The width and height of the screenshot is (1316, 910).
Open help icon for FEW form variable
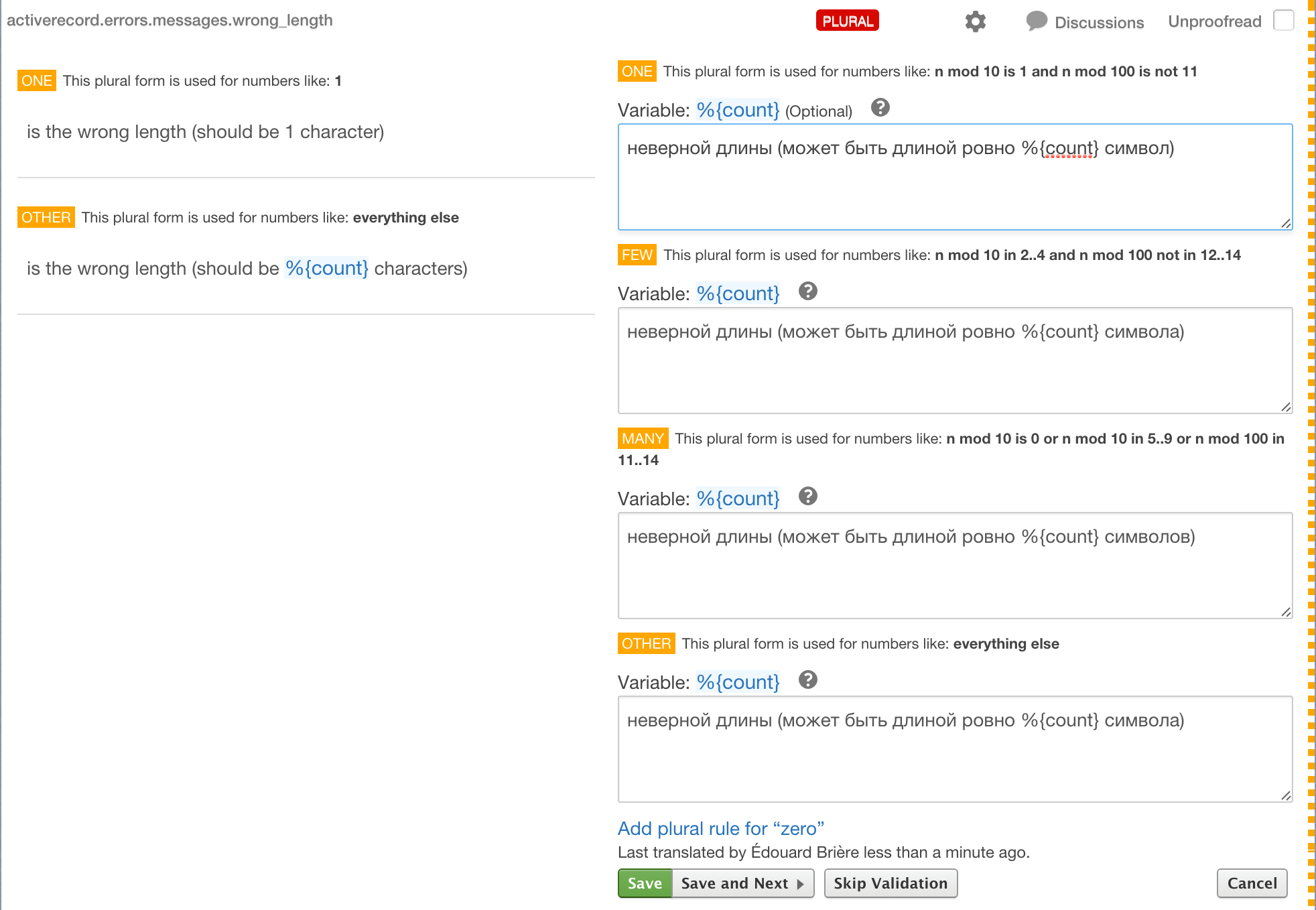coord(808,291)
